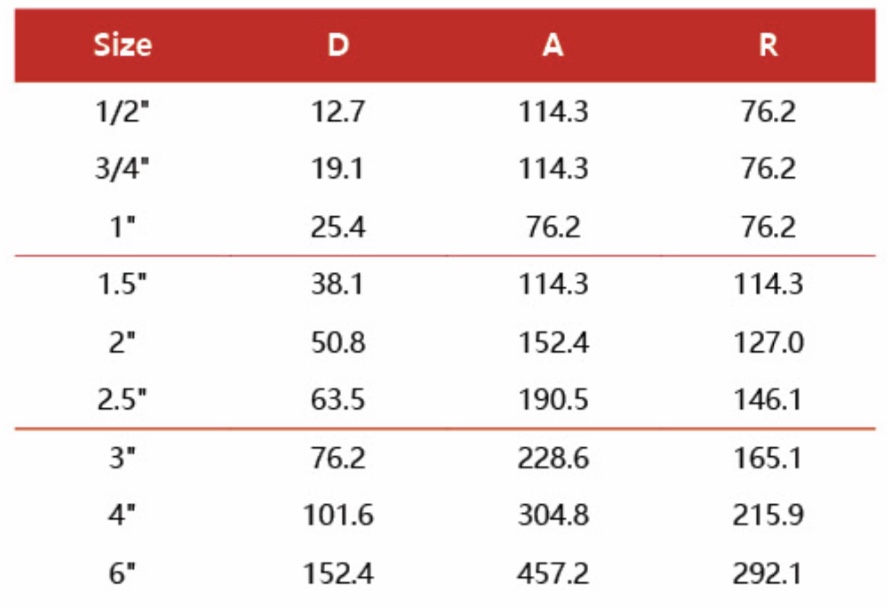Select the 25.4 cell

click(338, 227)
